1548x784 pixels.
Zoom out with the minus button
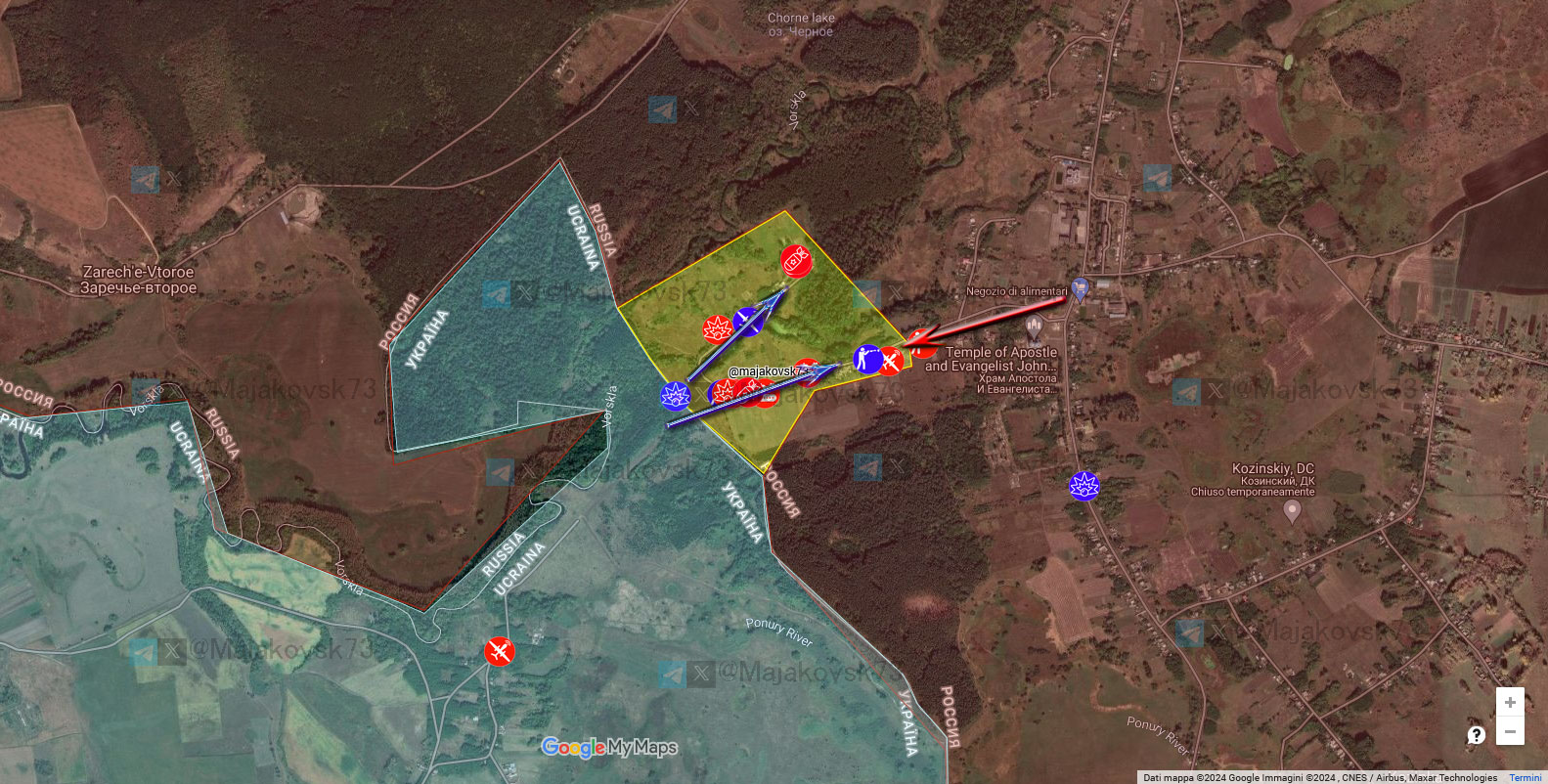1510,731
